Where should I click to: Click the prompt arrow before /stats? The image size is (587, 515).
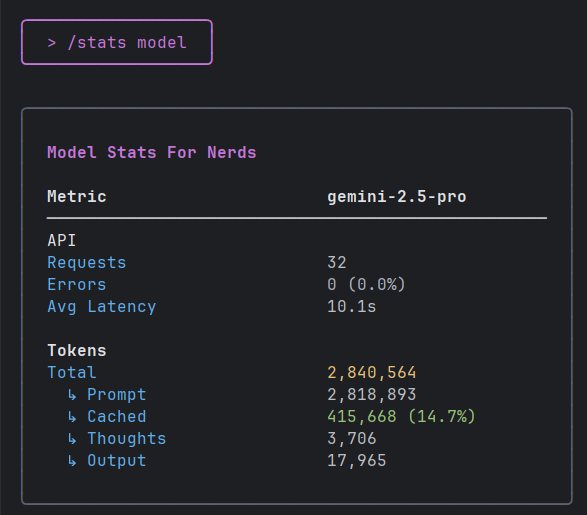(52, 43)
